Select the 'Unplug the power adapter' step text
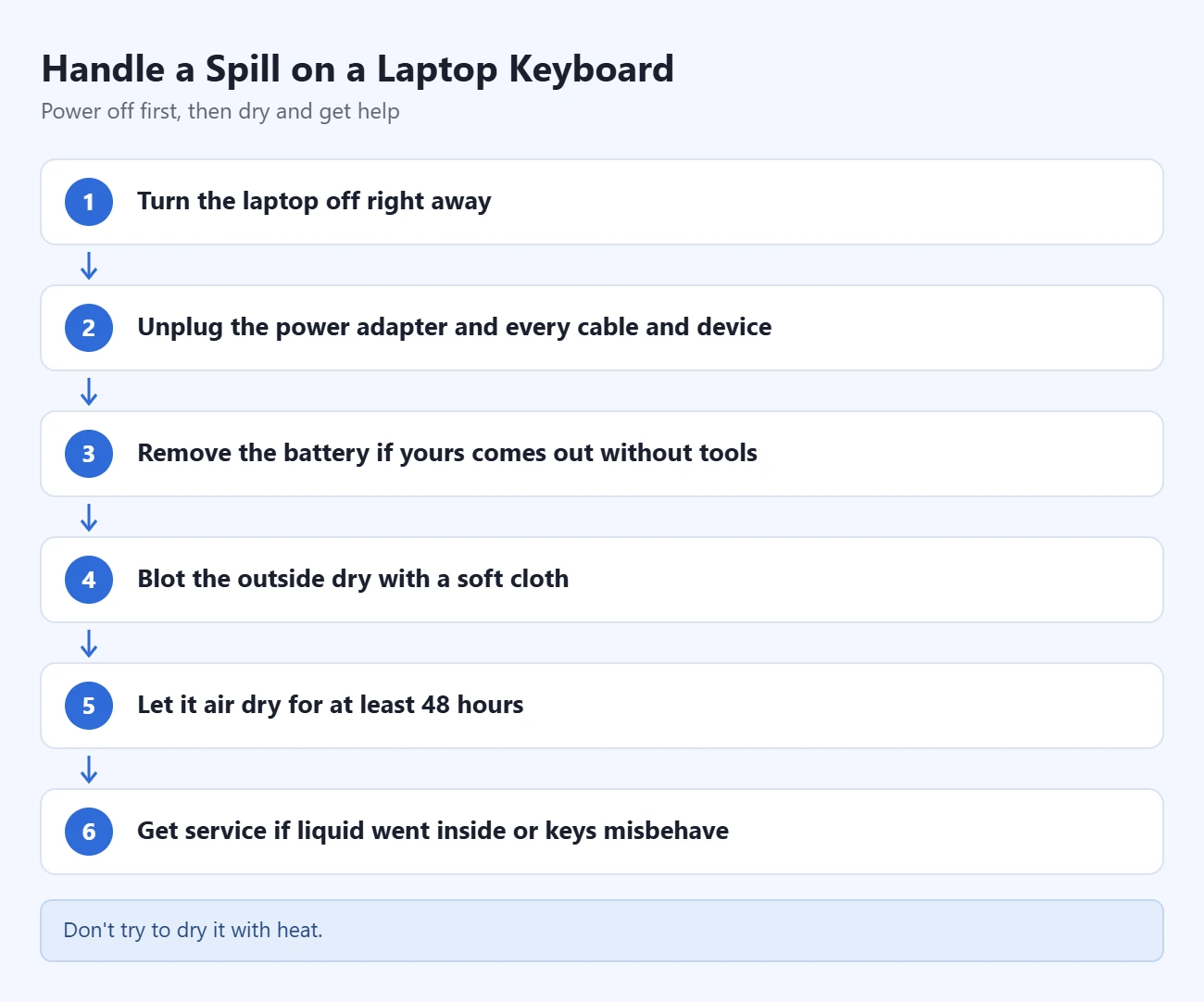This screenshot has width=1204, height=1002. click(x=454, y=328)
